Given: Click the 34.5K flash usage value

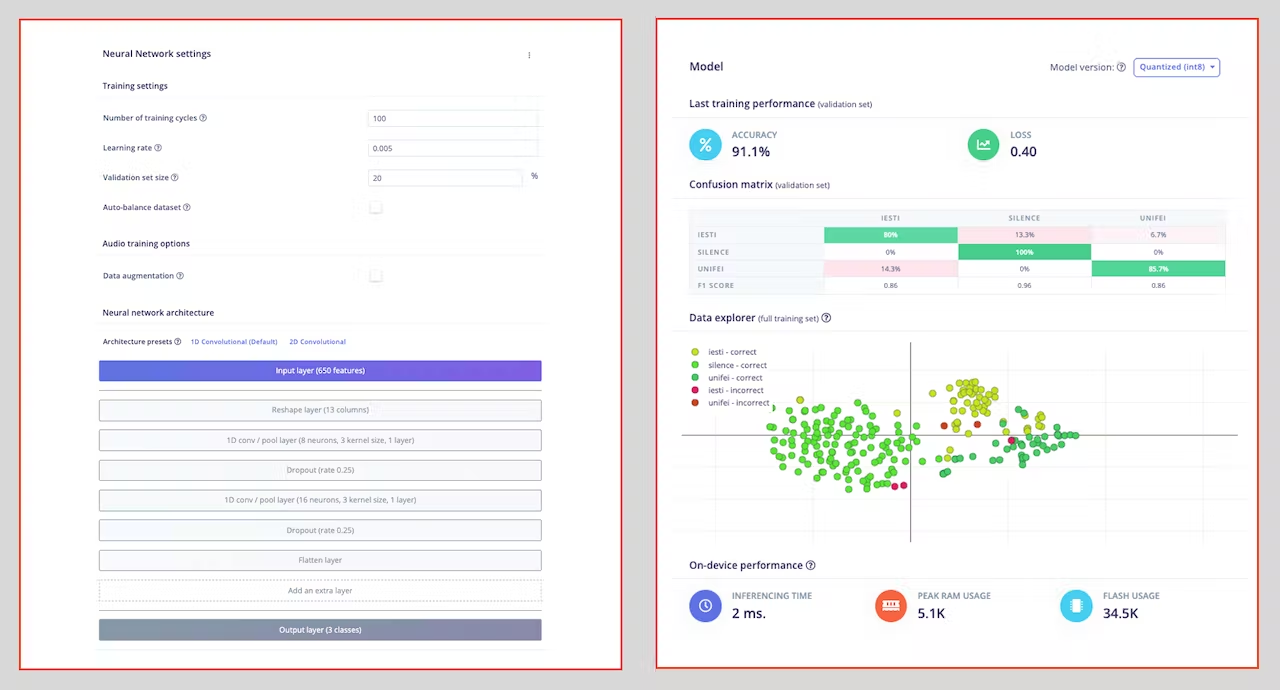Looking at the screenshot, I should (x=1120, y=613).
